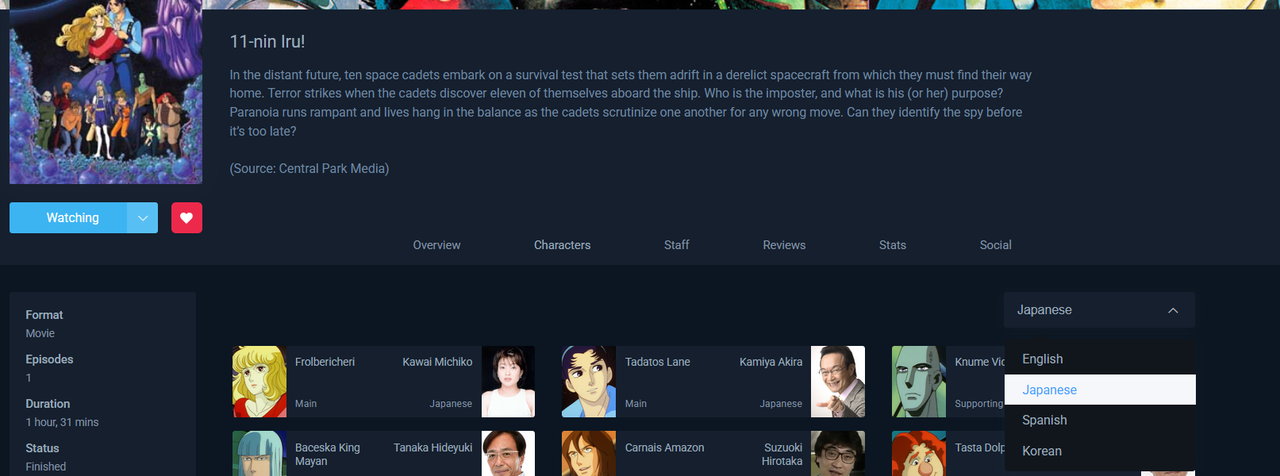Open Kawai Michiko voice actor link
Image resolution: width=1280 pixels, height=476 pixels.
click(438, 362)
